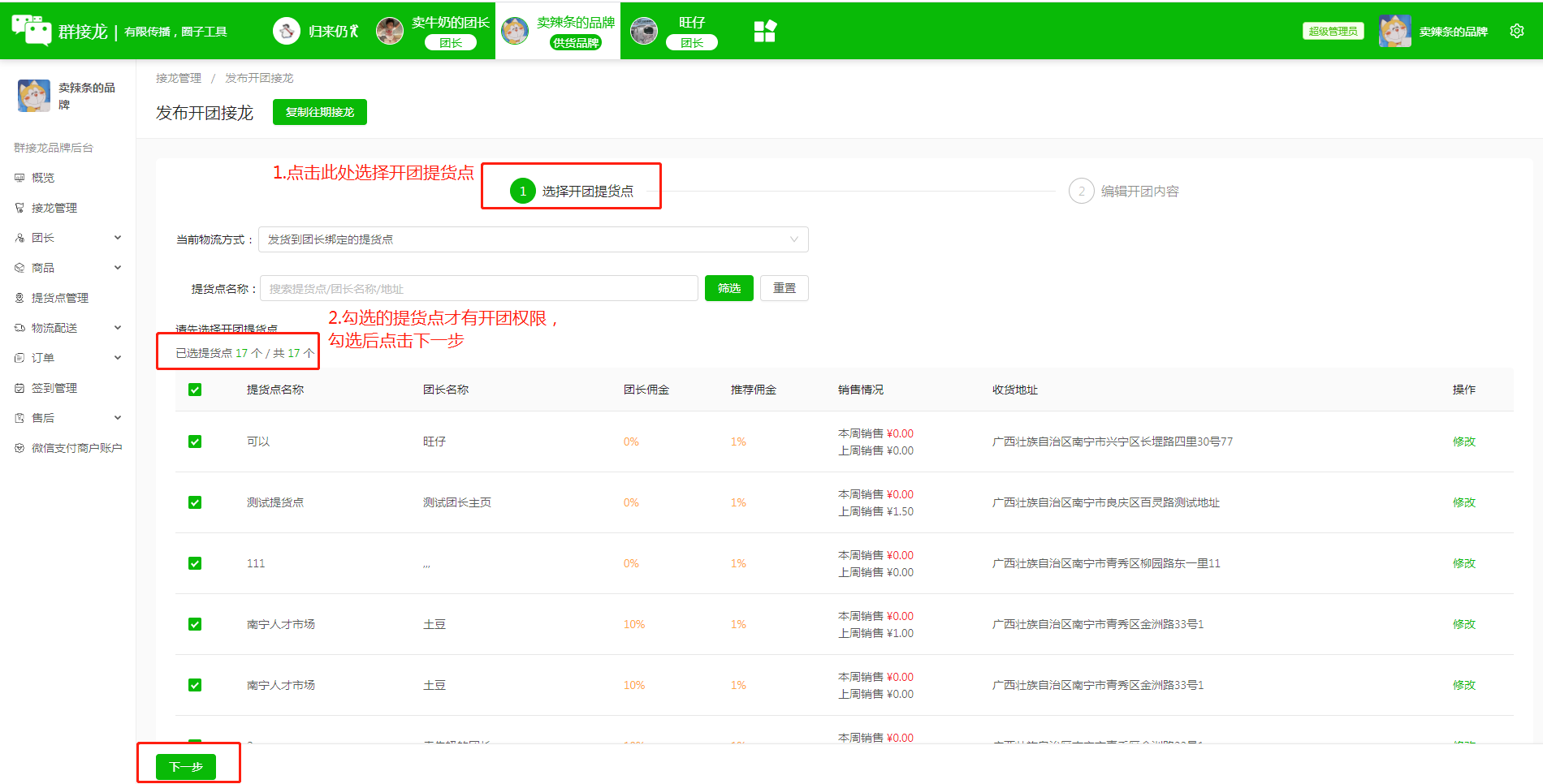The height and width of the screenshot is (784, 1543).
Task: Click the 团长 people icon
Action: [19, 238]
